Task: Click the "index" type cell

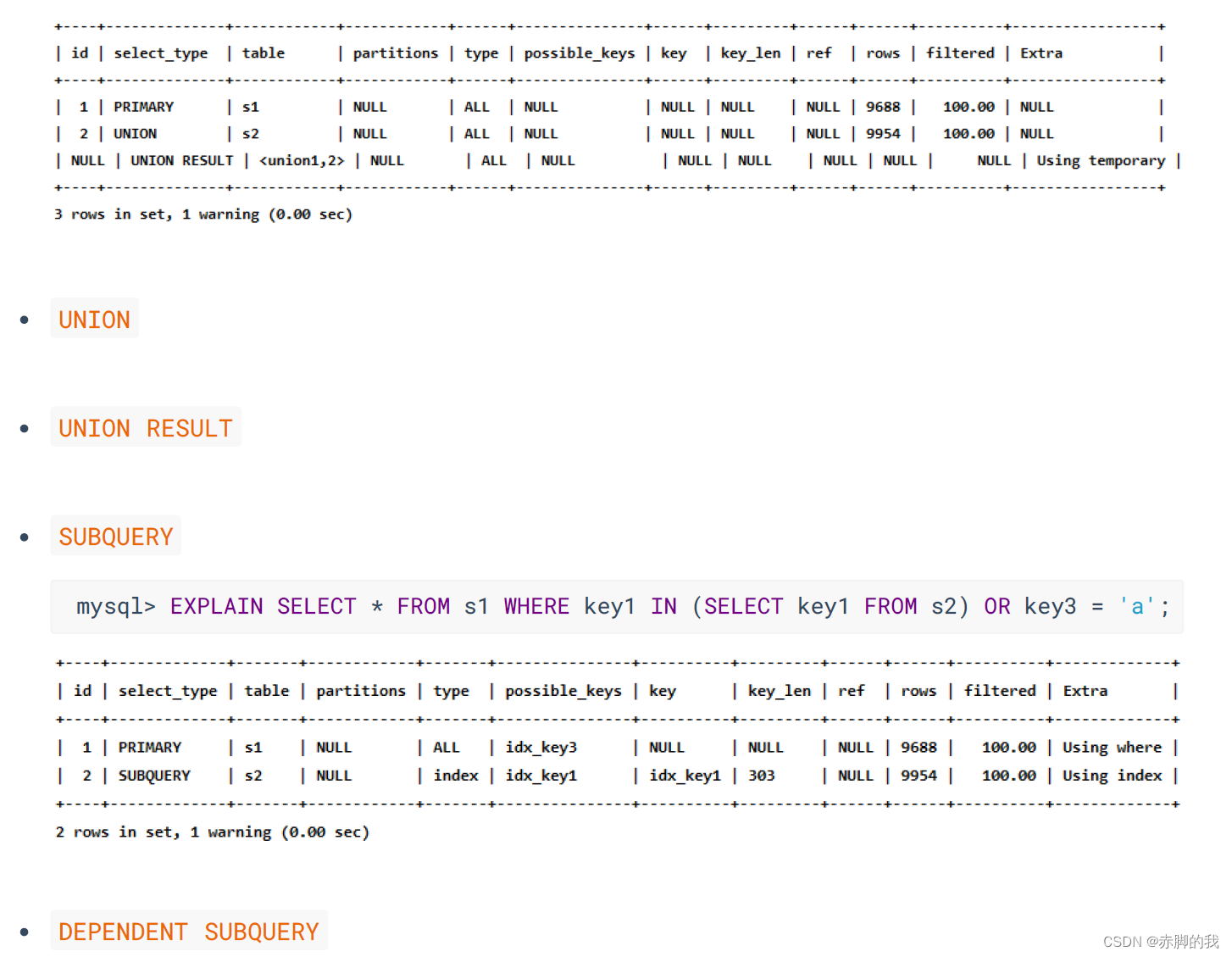Action: 456,776
